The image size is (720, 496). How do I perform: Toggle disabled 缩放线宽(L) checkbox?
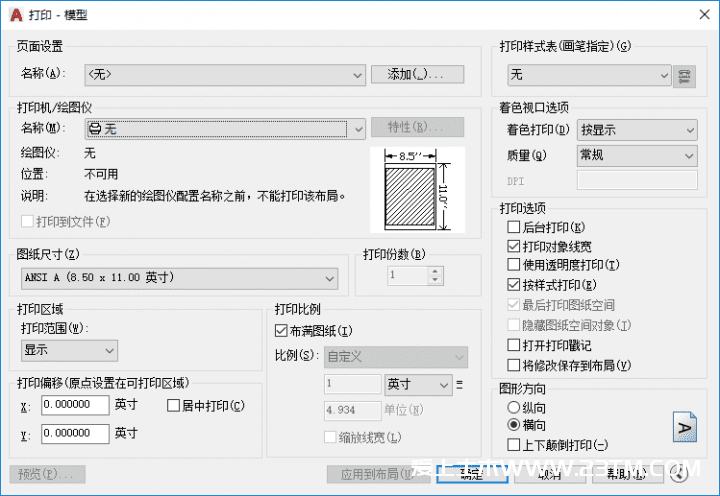330,437
